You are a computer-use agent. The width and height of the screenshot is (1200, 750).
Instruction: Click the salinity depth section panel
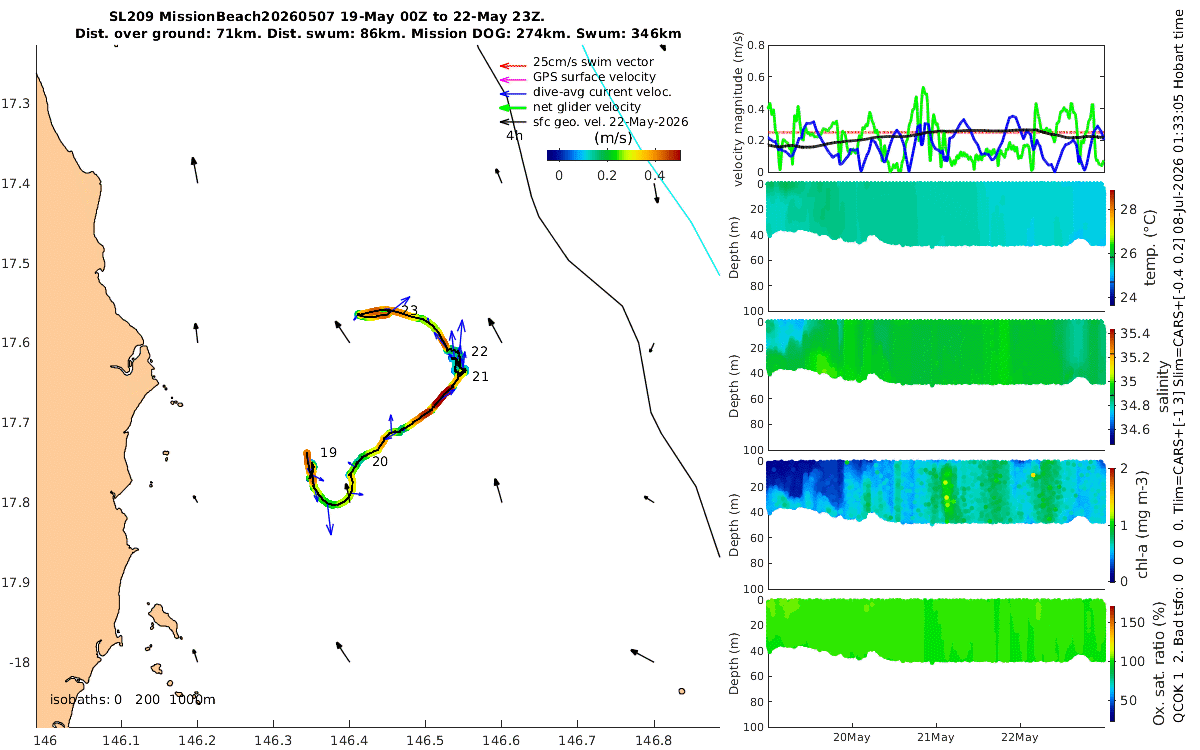click(x=934, y=384)
